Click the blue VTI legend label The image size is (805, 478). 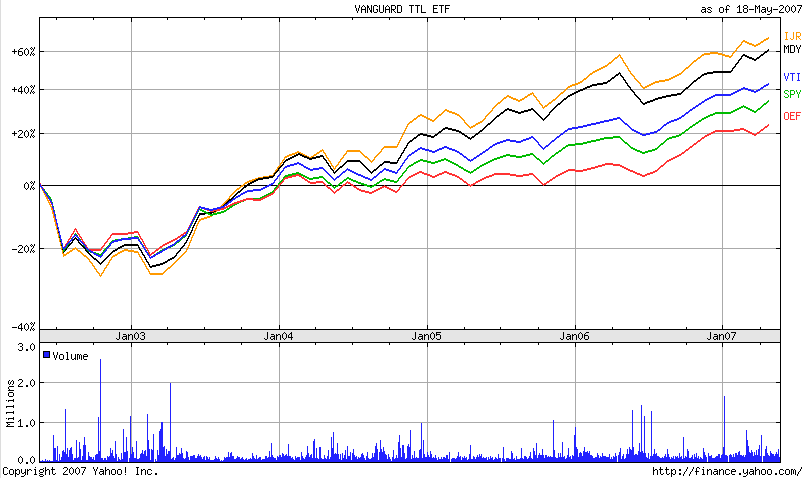tap(791, 77)
